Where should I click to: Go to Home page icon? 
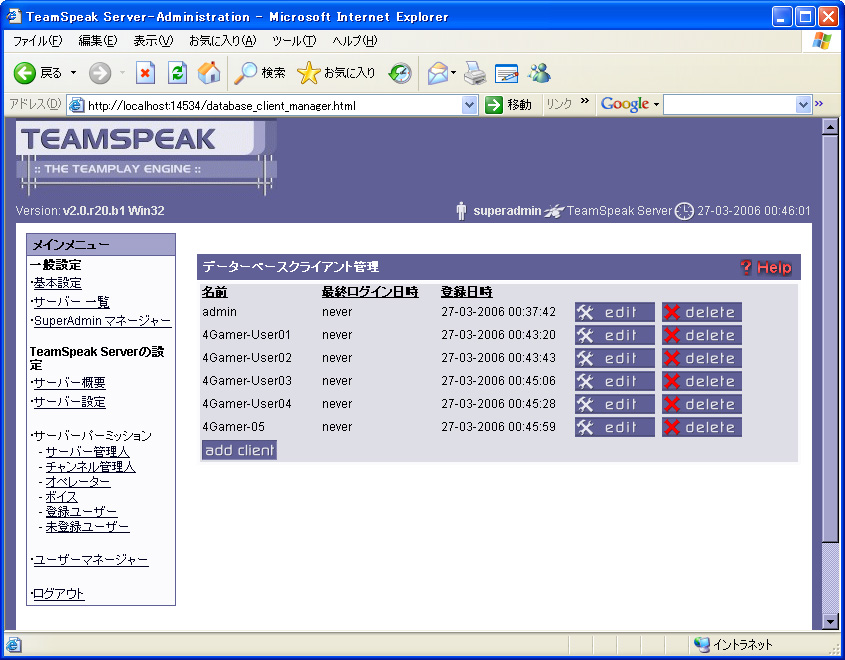pos(209,73)
